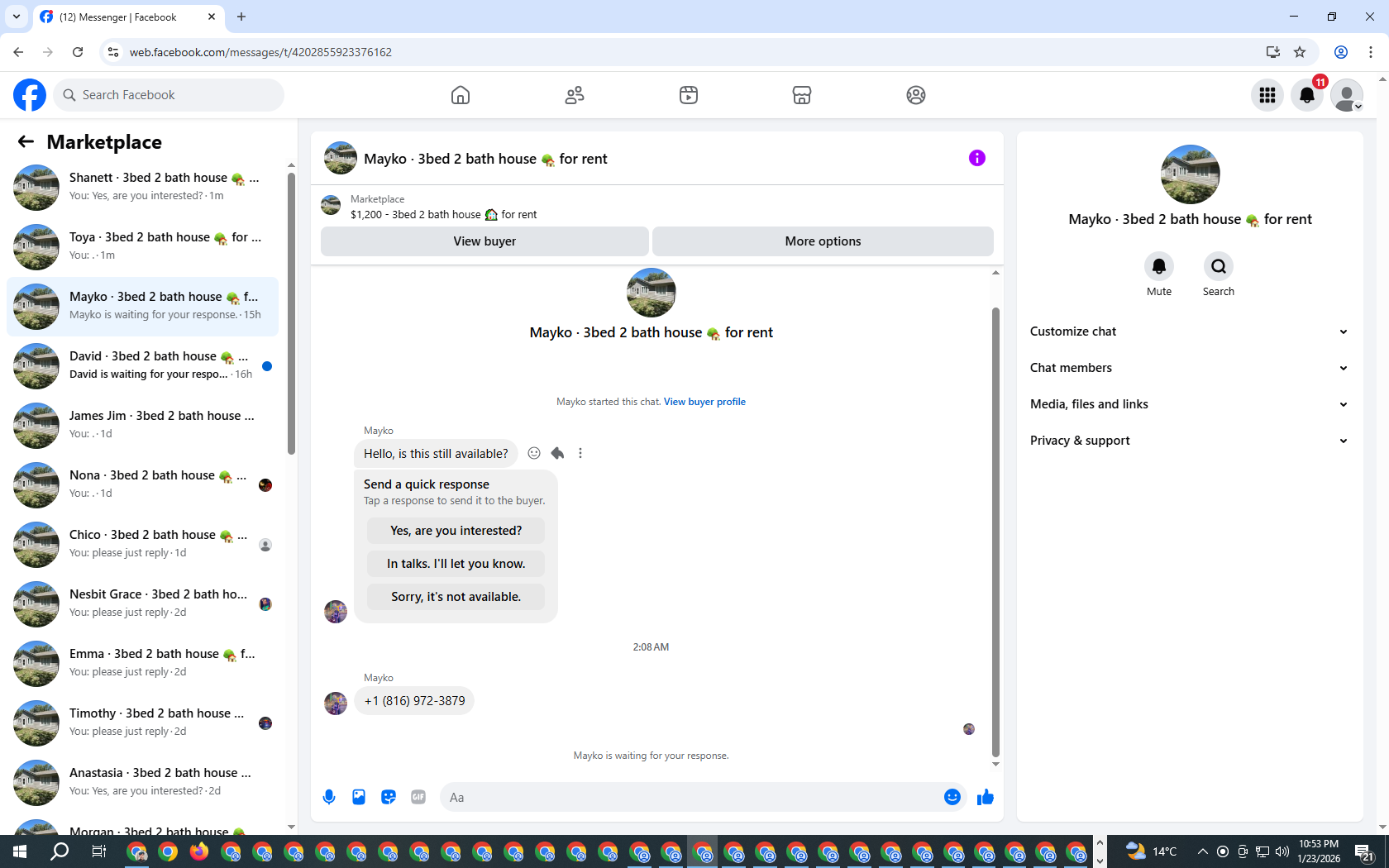Open the Timothy conversation
This screenshot has height=868, width=1389.
(142, 723)
